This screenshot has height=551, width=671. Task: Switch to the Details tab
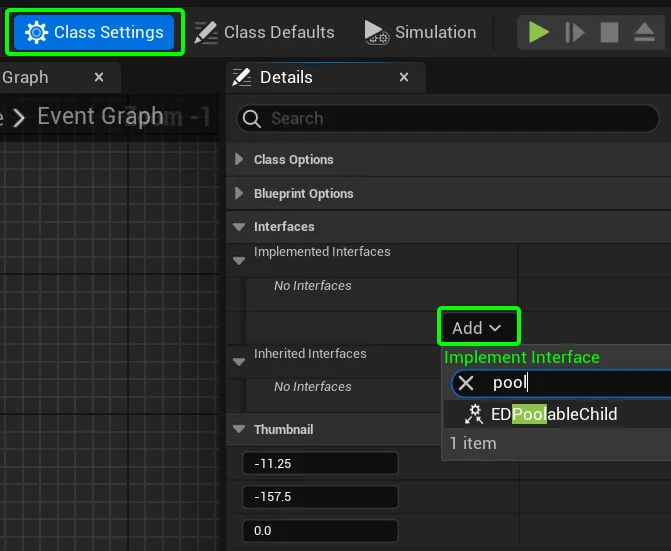(x=285, y=77)
